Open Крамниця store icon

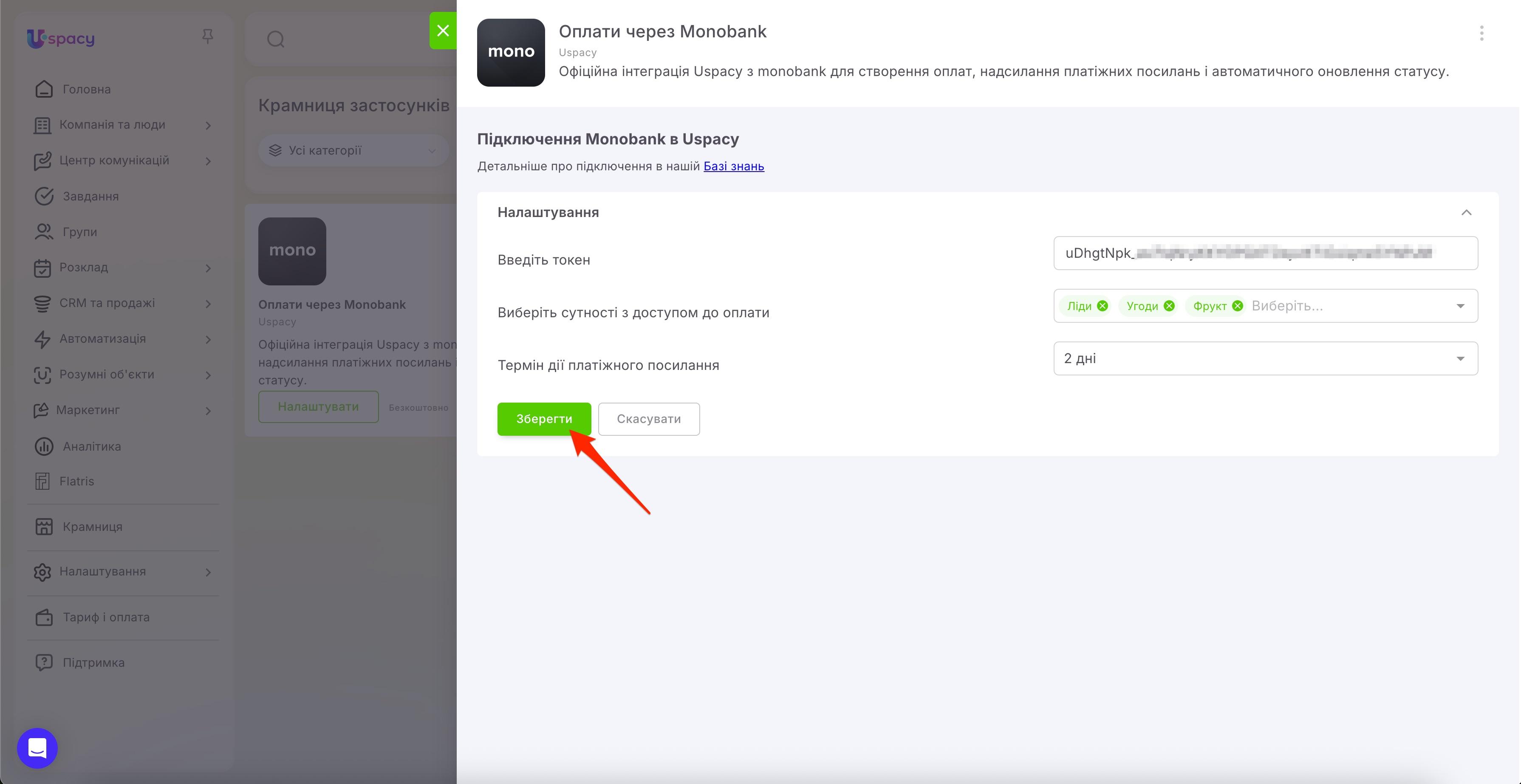tap(44, 527)
